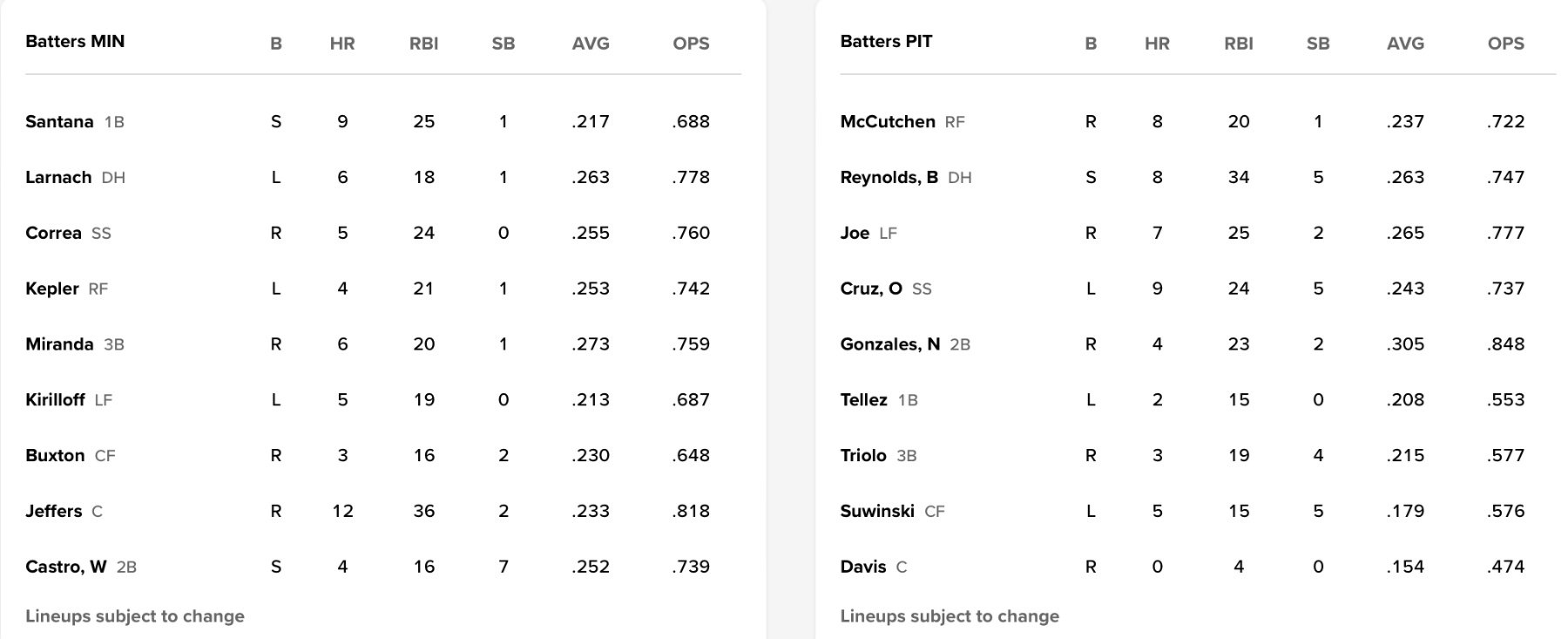Click Jeffers catcher player name
This screenshot has height=639, width=1568.
tap(53, 512)
